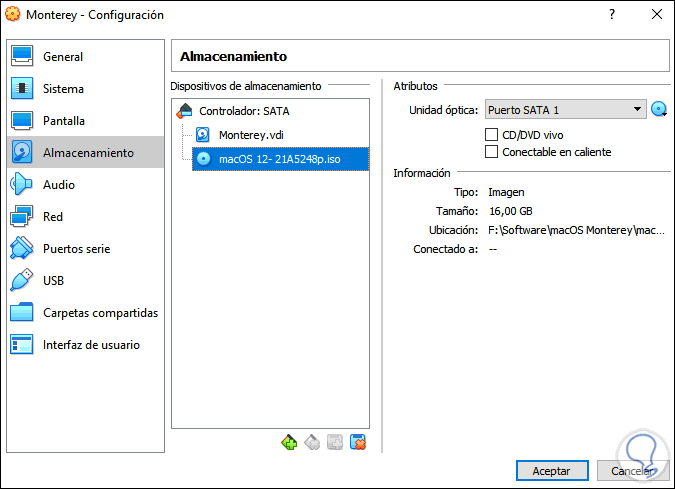This screenshot has width=675, height=489.
Task: Click the Monterey.vdi hard disk icon
Action: [203, 135]
